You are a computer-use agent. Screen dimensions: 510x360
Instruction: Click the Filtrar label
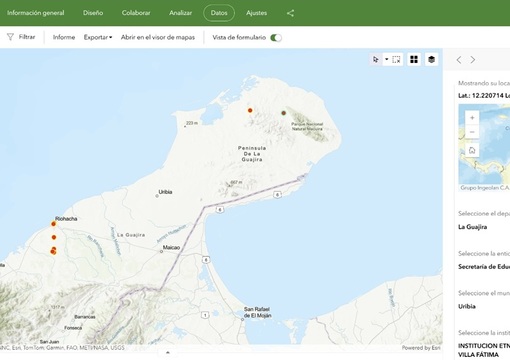[x=27, y=37]
